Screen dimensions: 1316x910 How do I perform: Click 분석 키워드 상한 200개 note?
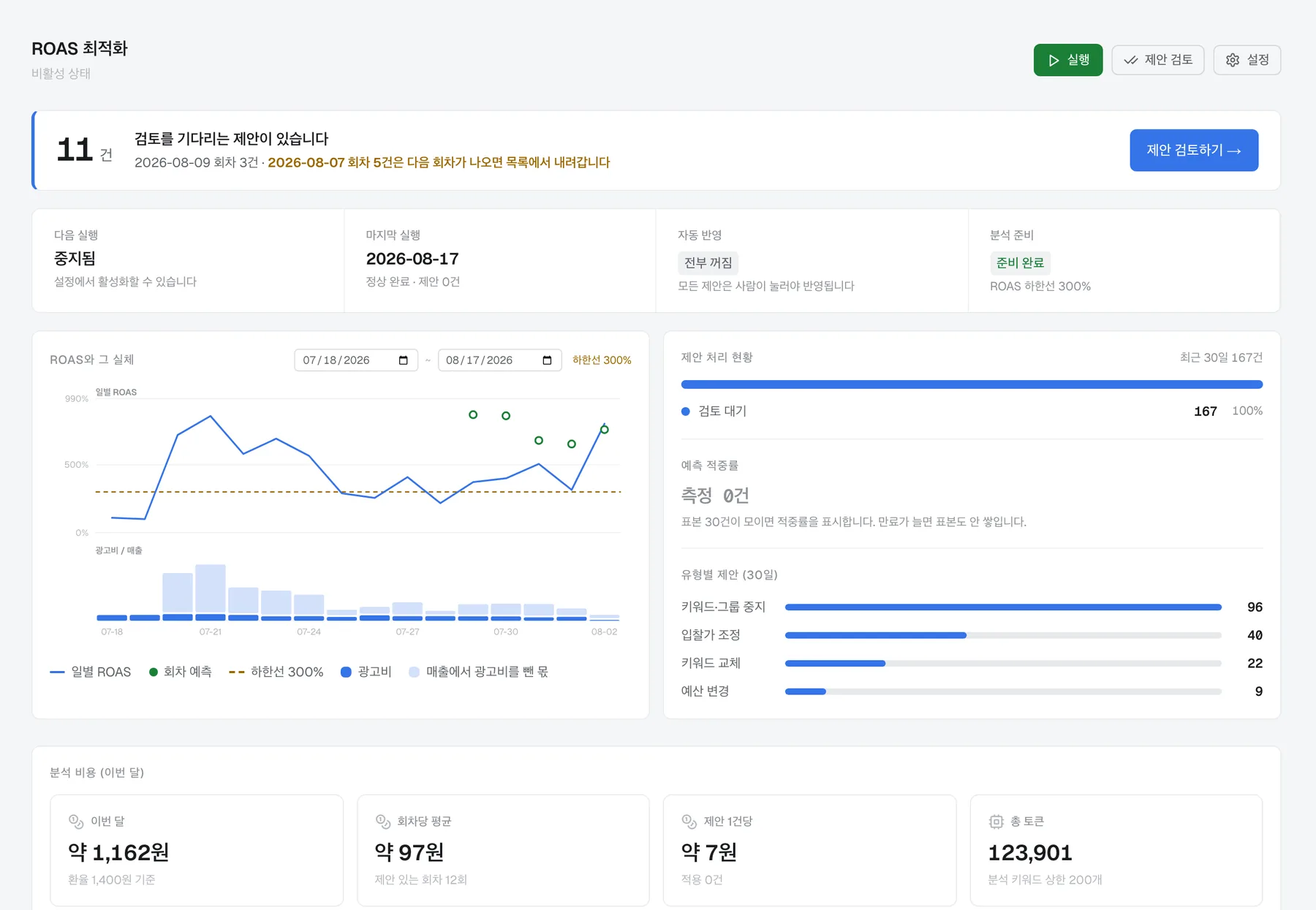pyautogui.click(x=1045, y=880)
